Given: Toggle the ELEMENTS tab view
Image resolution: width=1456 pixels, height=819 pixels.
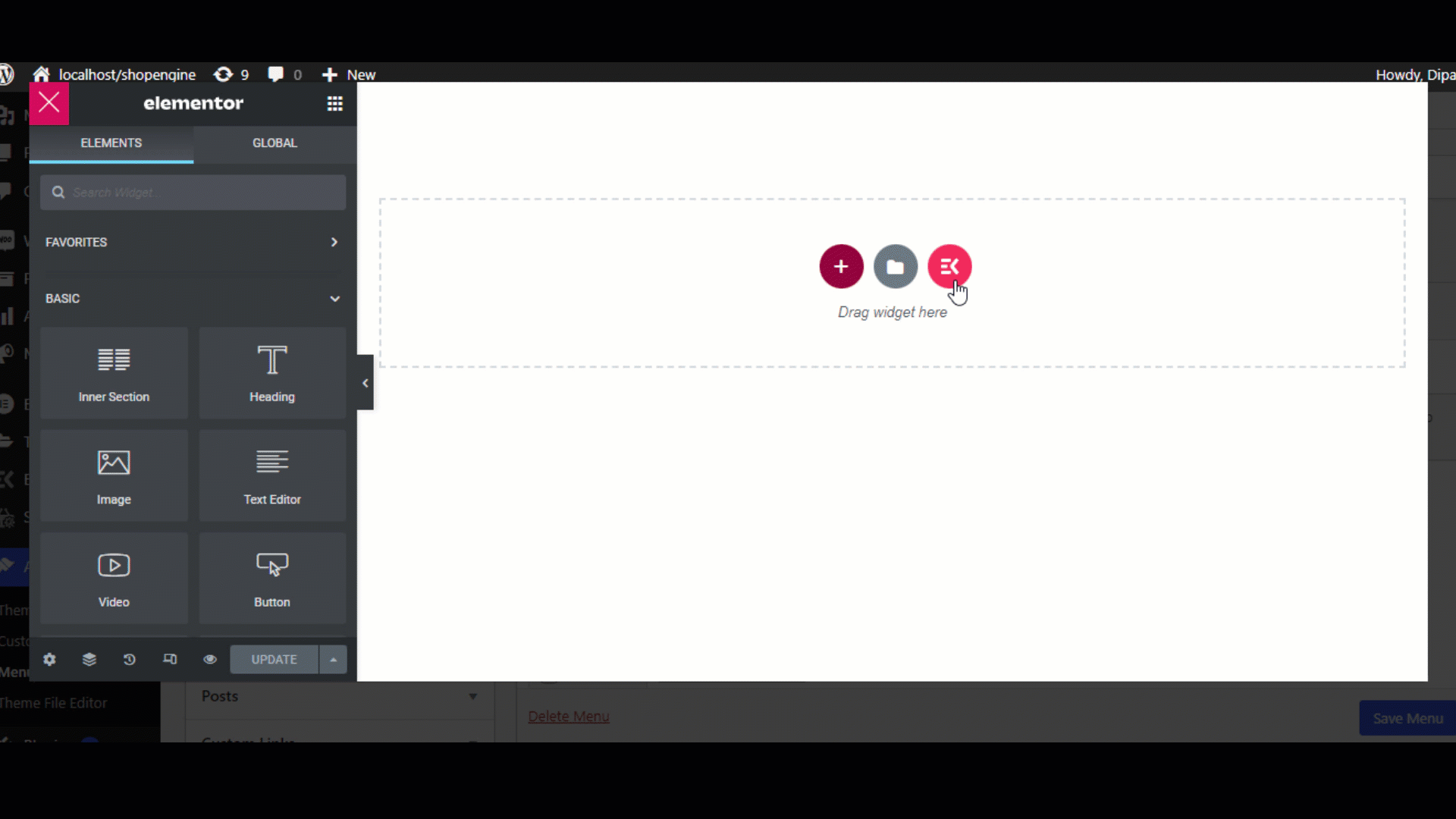Looking at the screenshot, I should (112, 142).
